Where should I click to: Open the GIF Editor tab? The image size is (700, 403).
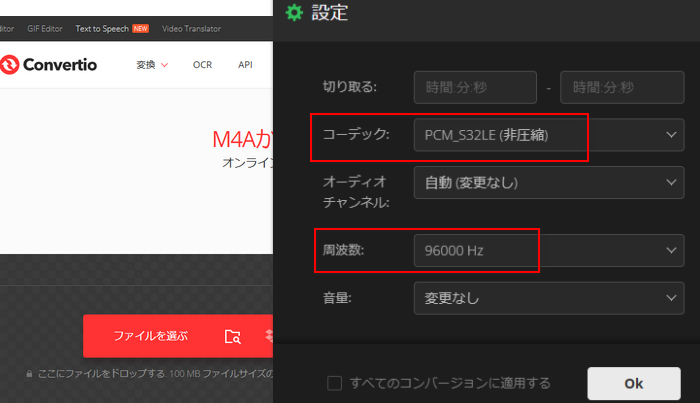[x=45, y=29]
